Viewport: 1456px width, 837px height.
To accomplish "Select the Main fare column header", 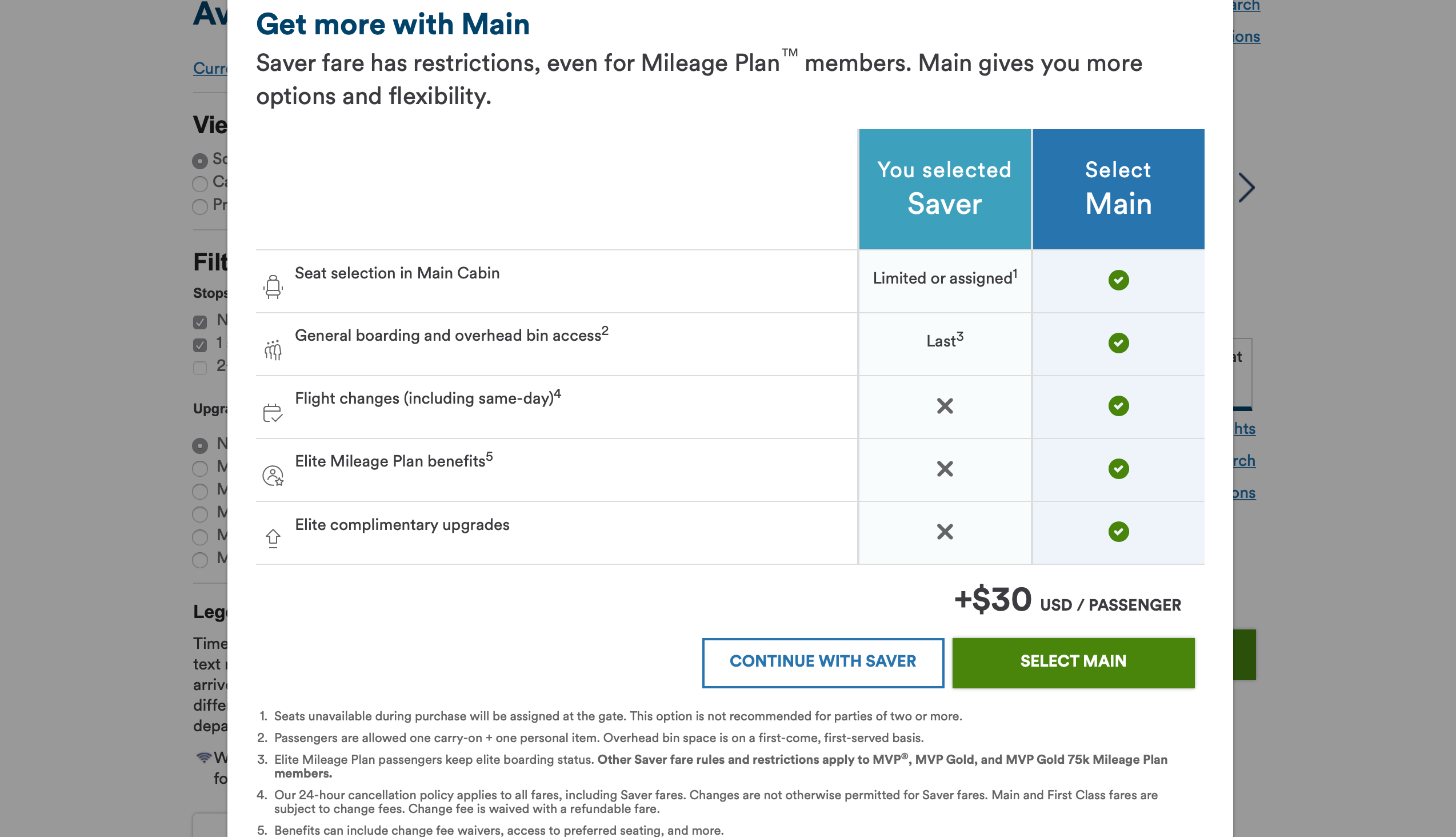I will pos(1118,189).
